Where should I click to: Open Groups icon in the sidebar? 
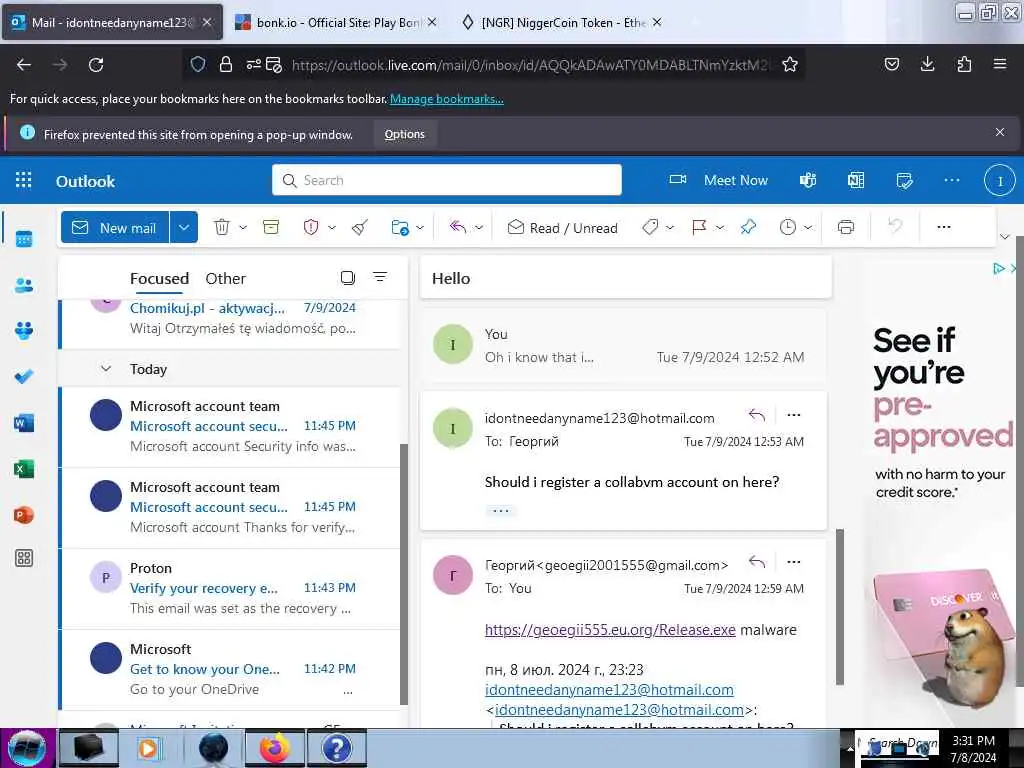pos(24,330)
